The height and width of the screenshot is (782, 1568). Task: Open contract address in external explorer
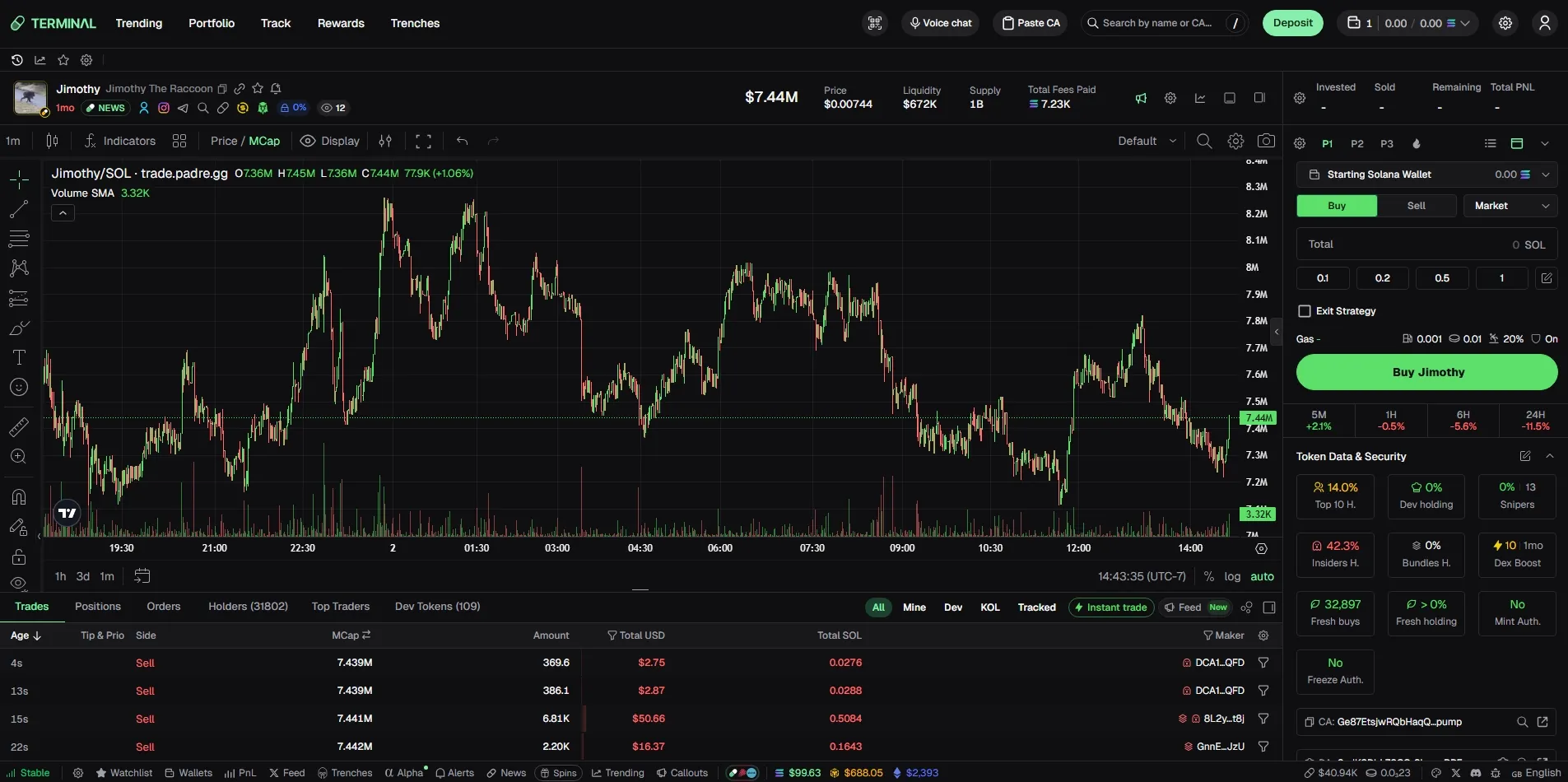pos(1542,722)
